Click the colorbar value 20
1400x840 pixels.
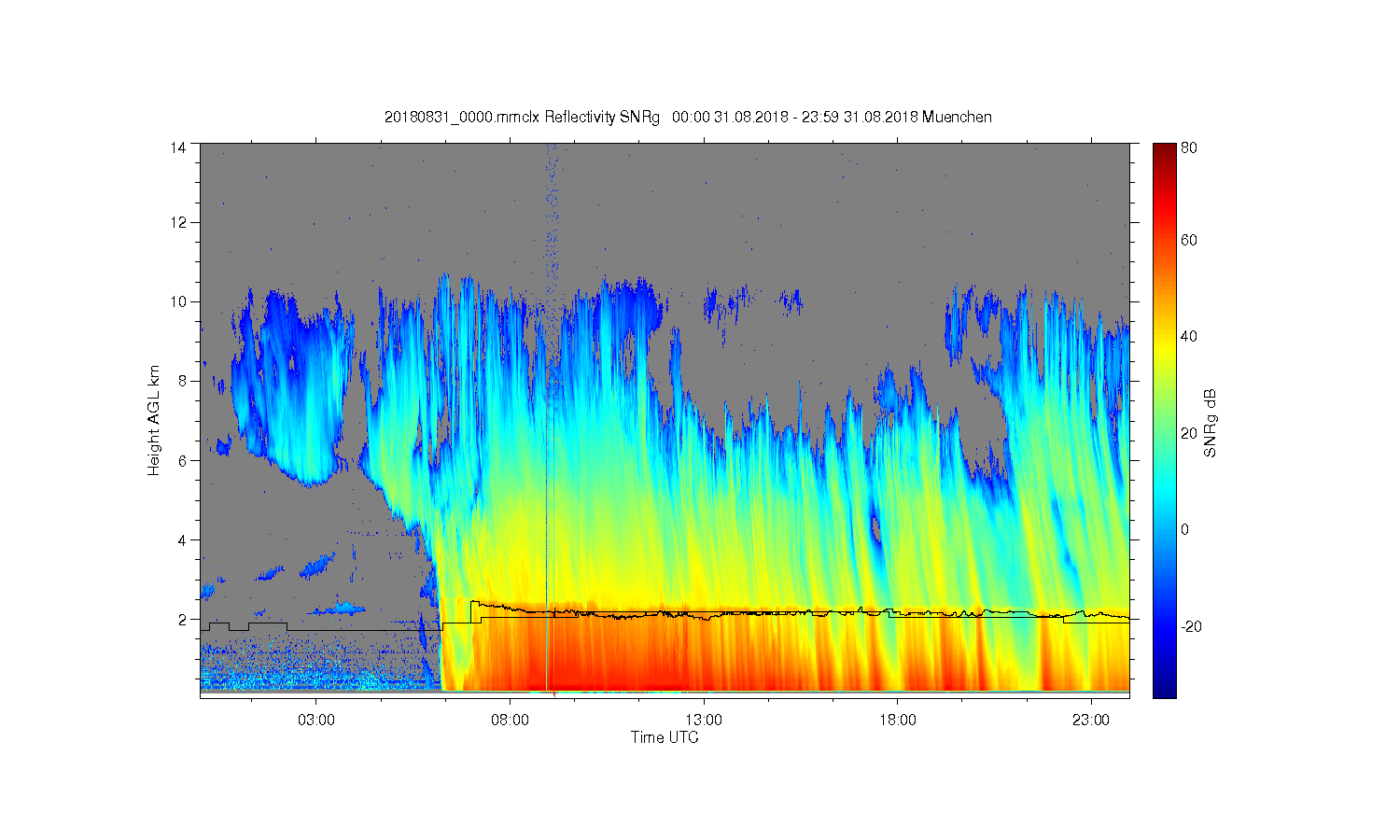pyautogui.click(x=1188, y=433)
